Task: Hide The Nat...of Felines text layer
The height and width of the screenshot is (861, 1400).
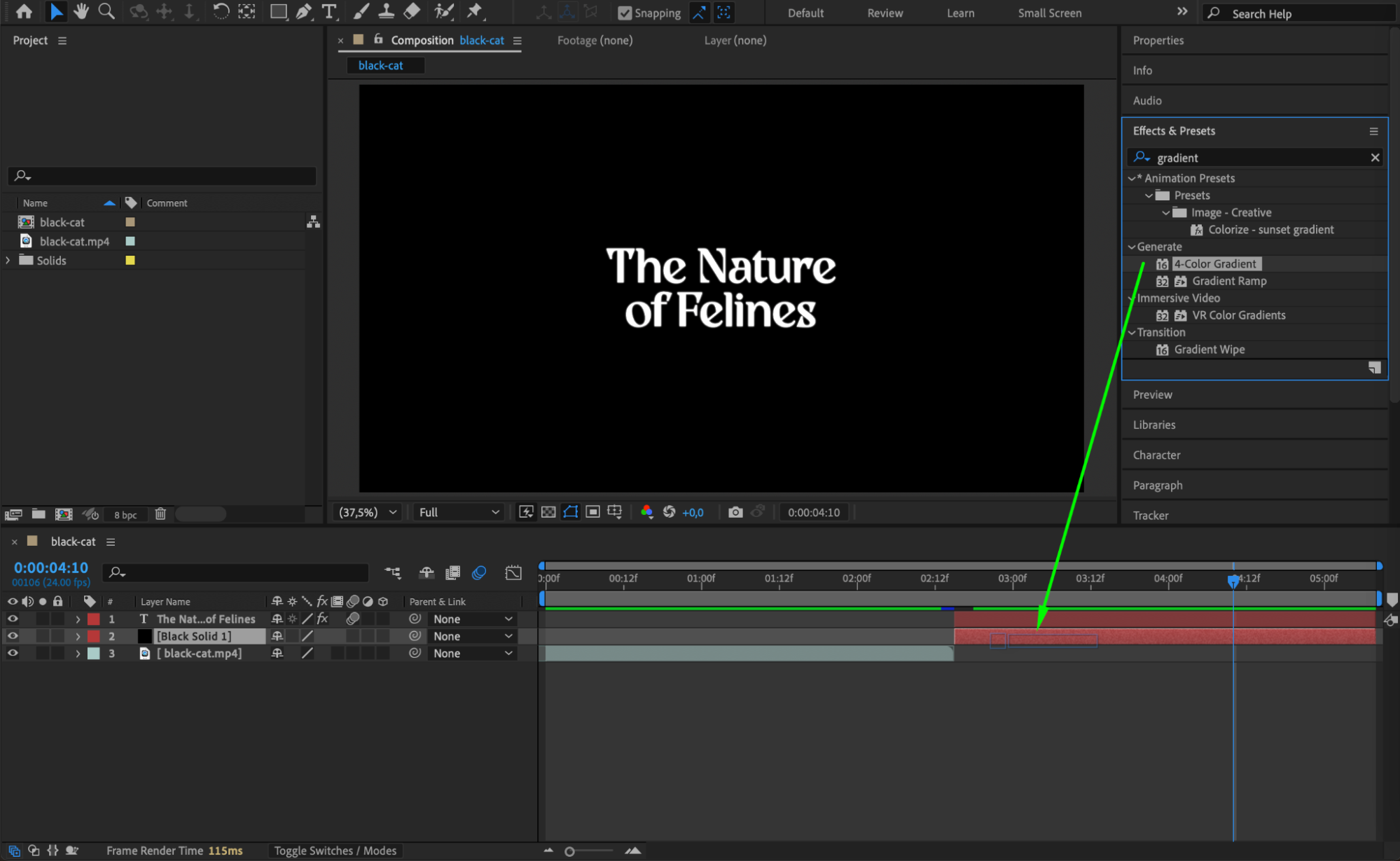Action: click(13, 619)
